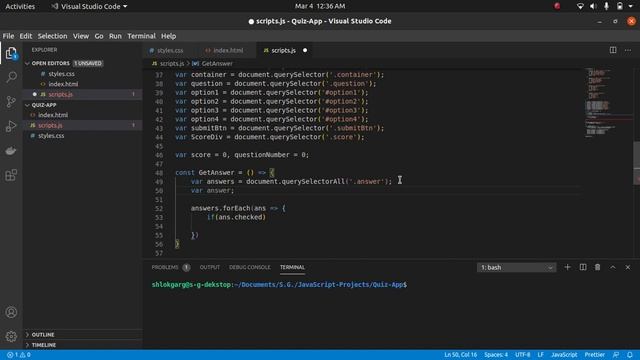This screenshot has height=360, width=640.
Task: Click the JavaScript language mode
Action: pyautogui.click(x=564, y=355)
